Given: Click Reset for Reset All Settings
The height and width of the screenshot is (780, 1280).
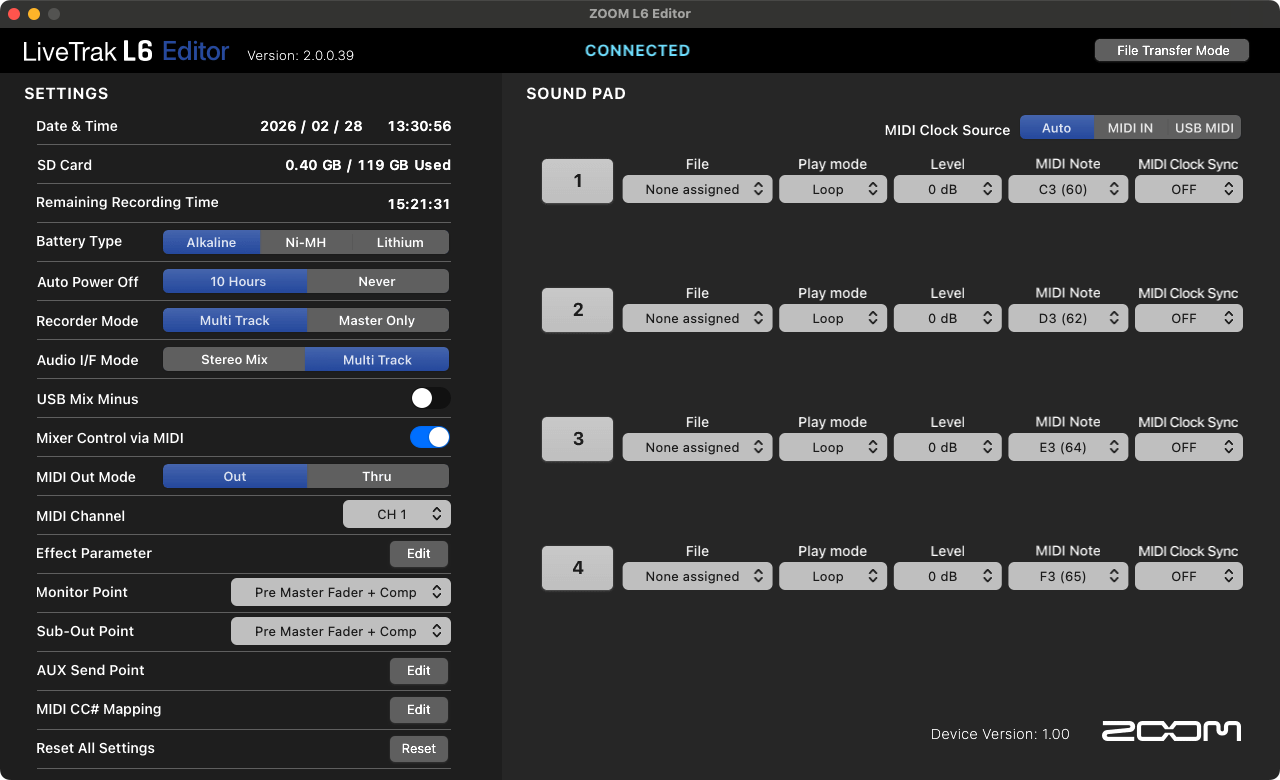Looking at the screenshot, I should click(418, 749).
